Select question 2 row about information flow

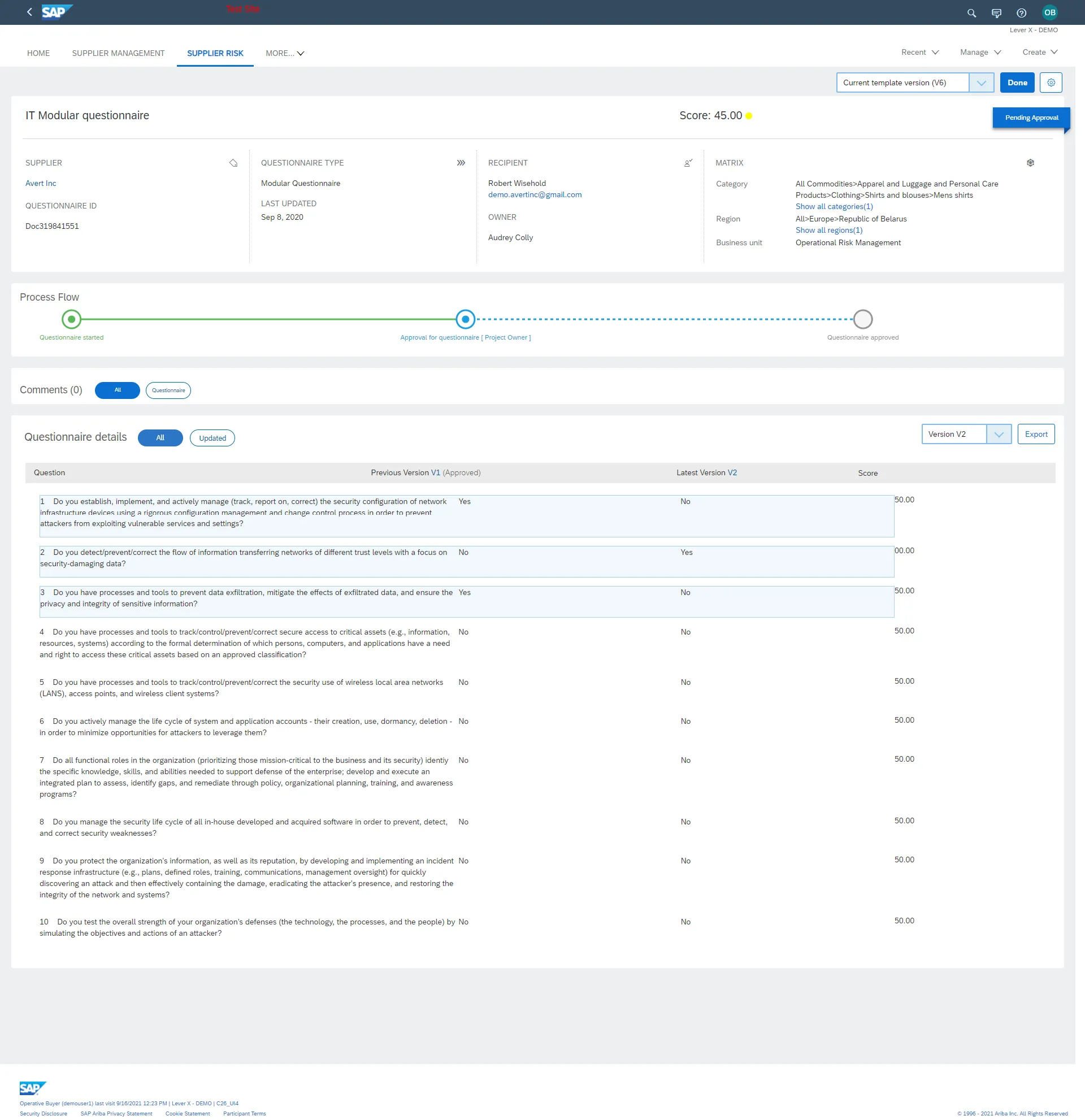pos(466,562)
